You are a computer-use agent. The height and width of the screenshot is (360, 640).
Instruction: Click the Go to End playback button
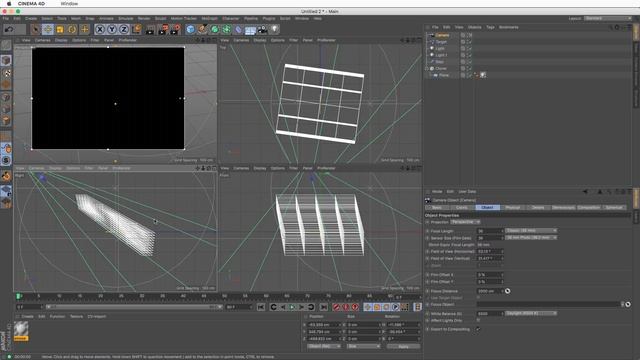coord(324,307)
